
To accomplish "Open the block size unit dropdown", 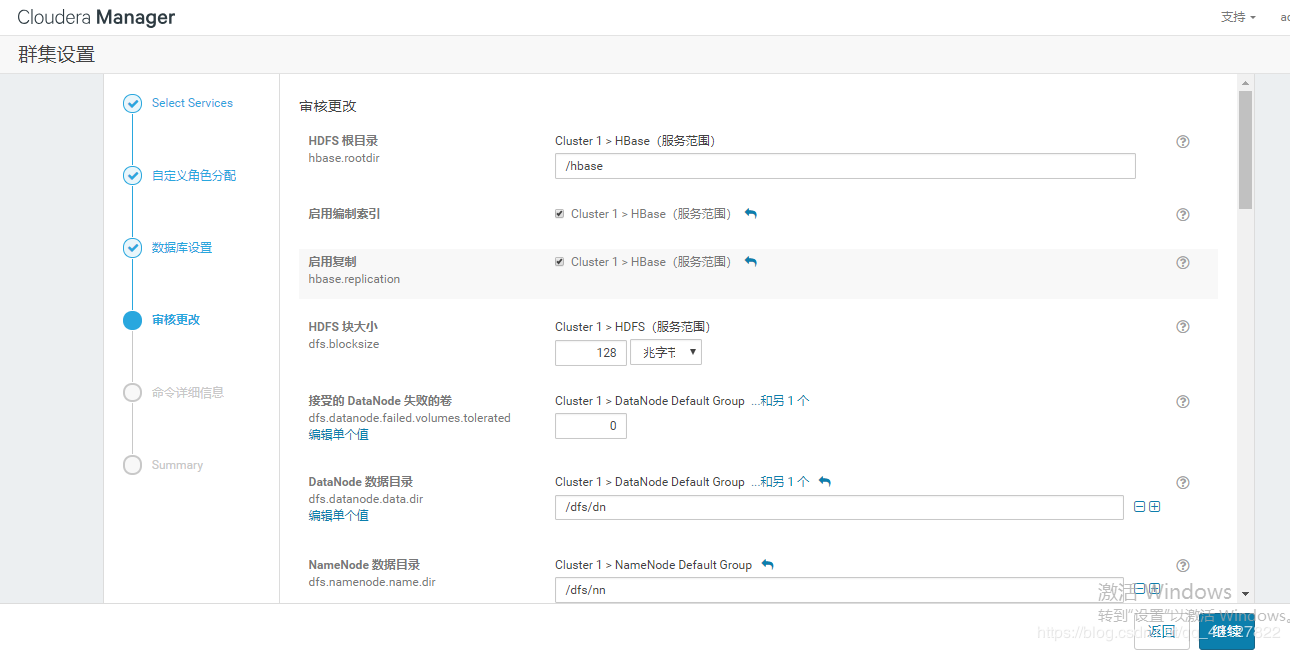I will pyautogui.click(x=666, y=352).
